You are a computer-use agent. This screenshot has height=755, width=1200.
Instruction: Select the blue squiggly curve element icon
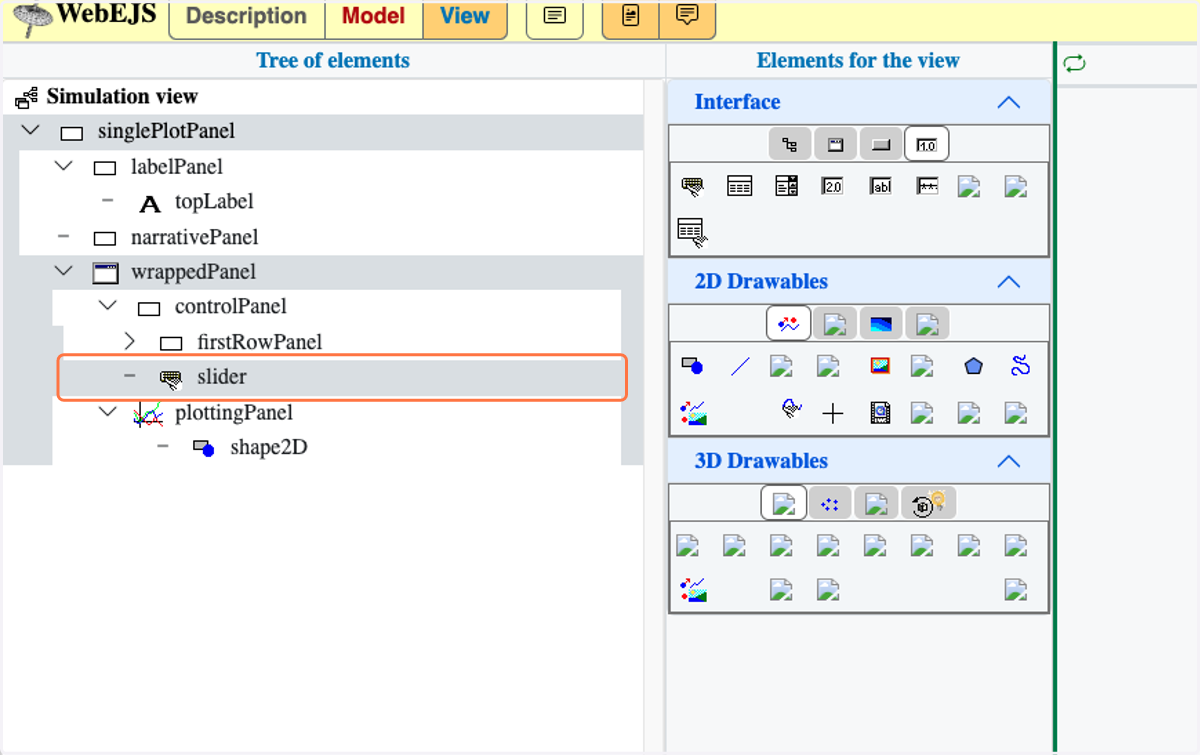tap(1020, 366)
